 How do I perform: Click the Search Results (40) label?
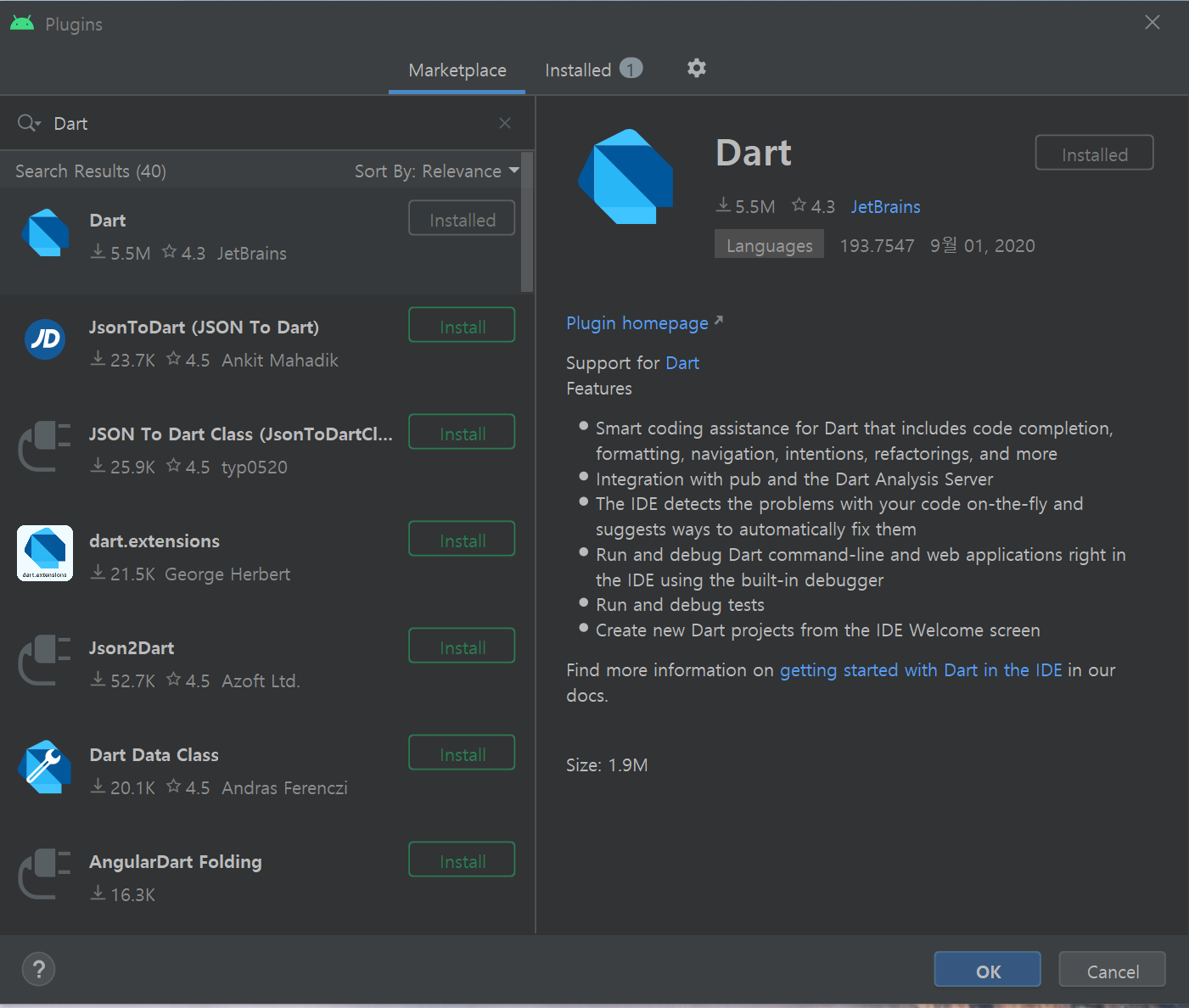pyautogui.click(x=91, y=171)
